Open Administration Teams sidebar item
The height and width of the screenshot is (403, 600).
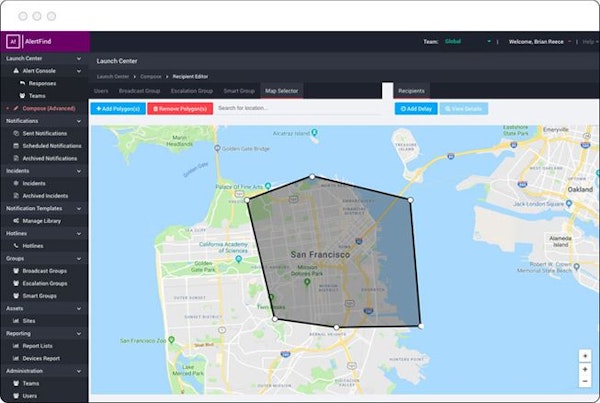(x=31, y=383)
